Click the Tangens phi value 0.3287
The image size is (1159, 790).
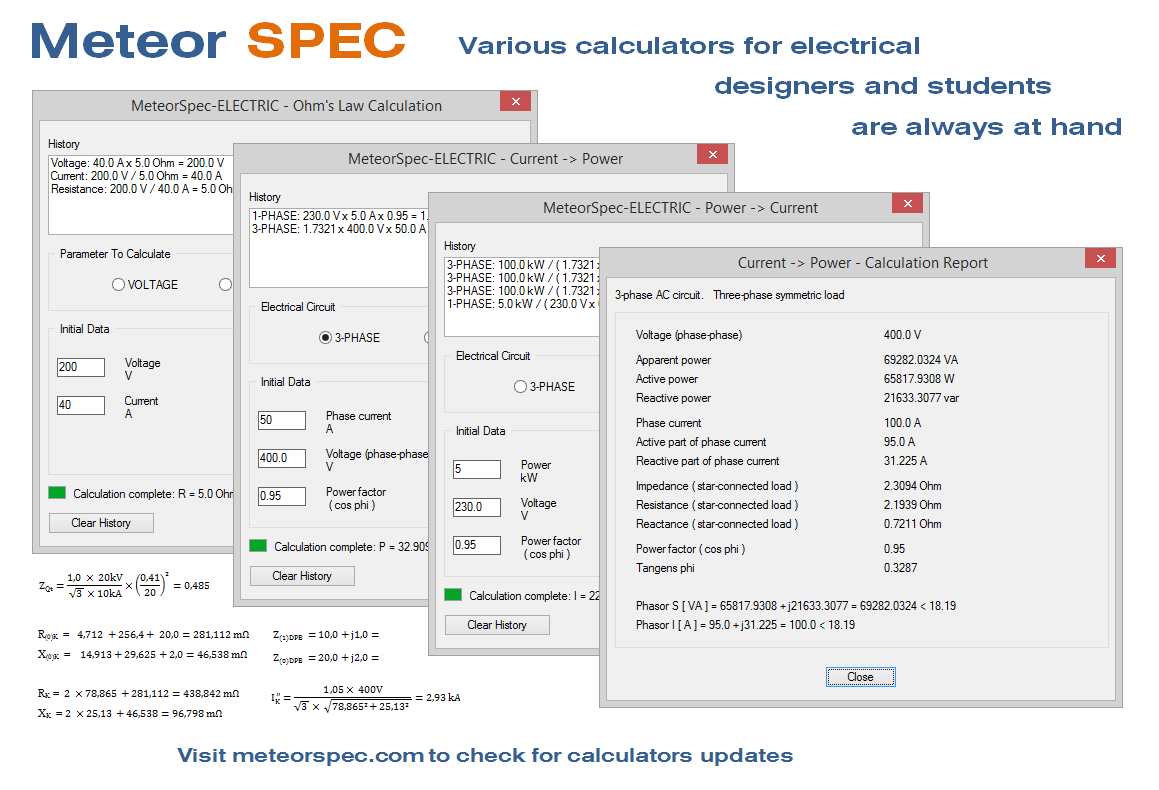[x=900, y=568]
